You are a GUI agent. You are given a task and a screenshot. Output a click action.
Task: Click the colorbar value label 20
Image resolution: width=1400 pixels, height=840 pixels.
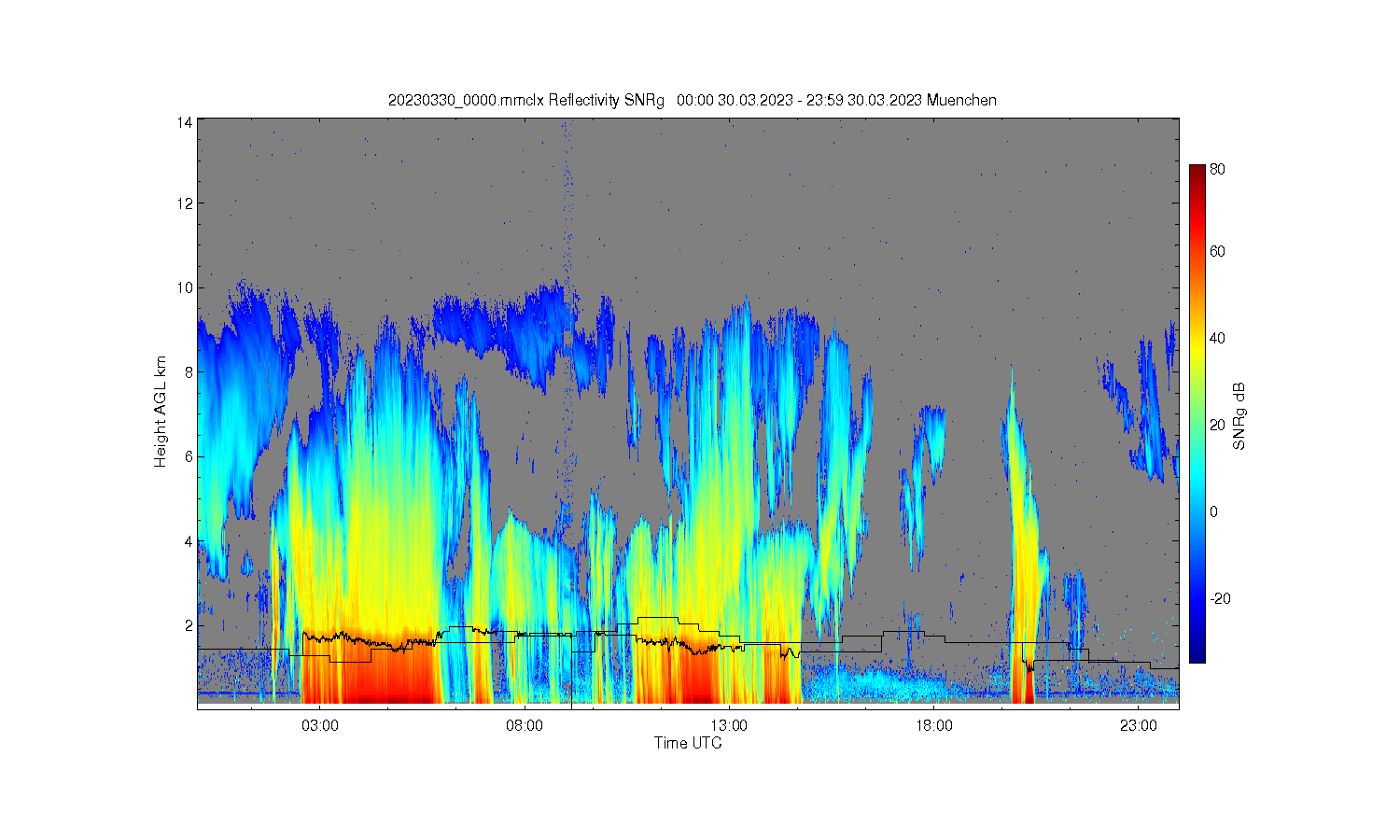coord(1217,426)
